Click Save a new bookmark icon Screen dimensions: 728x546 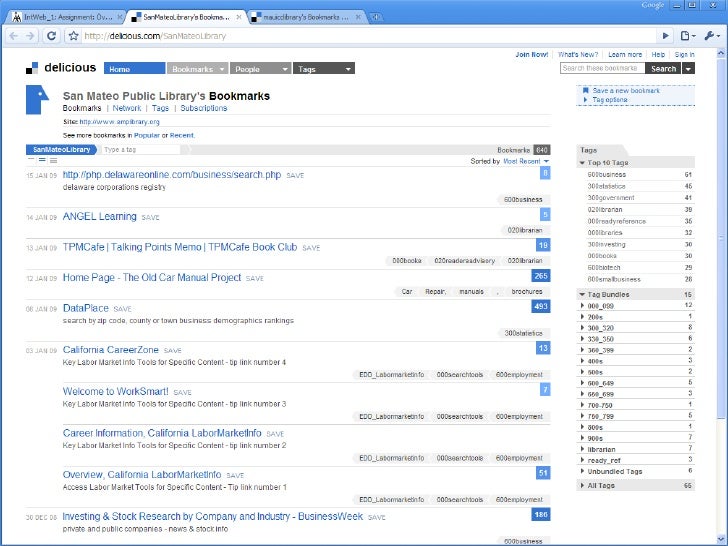tap(585, 91)
